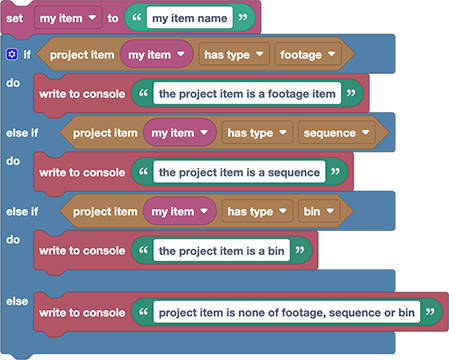
Task: Open the 'my item' dropdown in the bin condition
Action: click(x=180, y=211)
